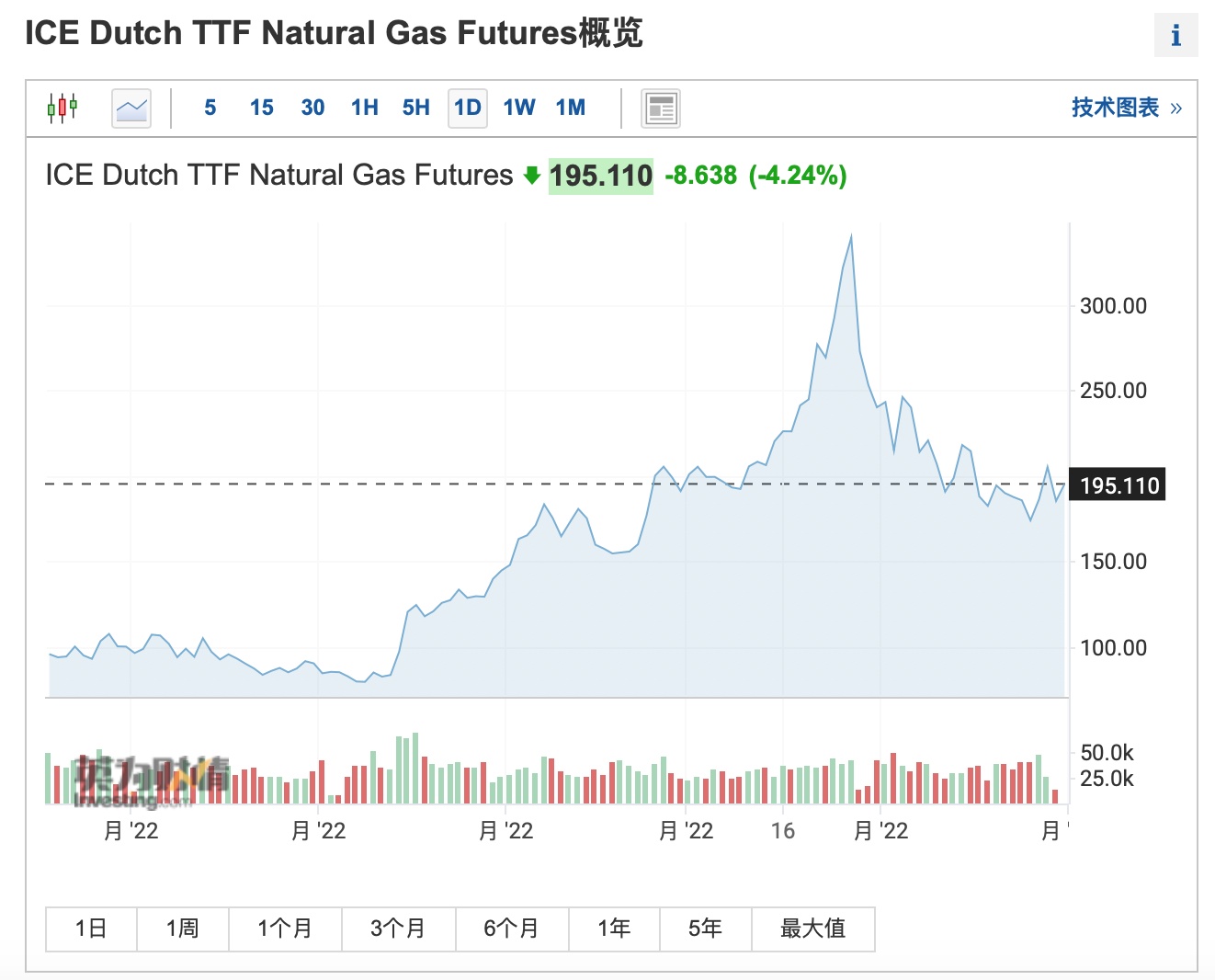1215x980 pixels.
Task: Open the 技术图表 technical chart link
Action: pos(1126,108)
